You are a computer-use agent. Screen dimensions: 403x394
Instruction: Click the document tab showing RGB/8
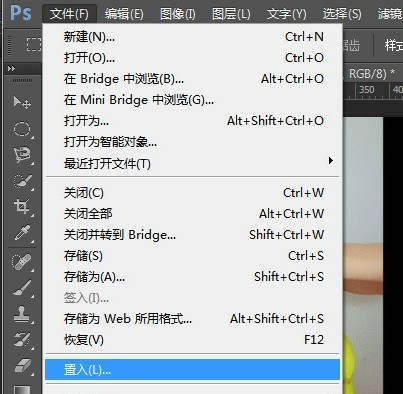(373, 73)
